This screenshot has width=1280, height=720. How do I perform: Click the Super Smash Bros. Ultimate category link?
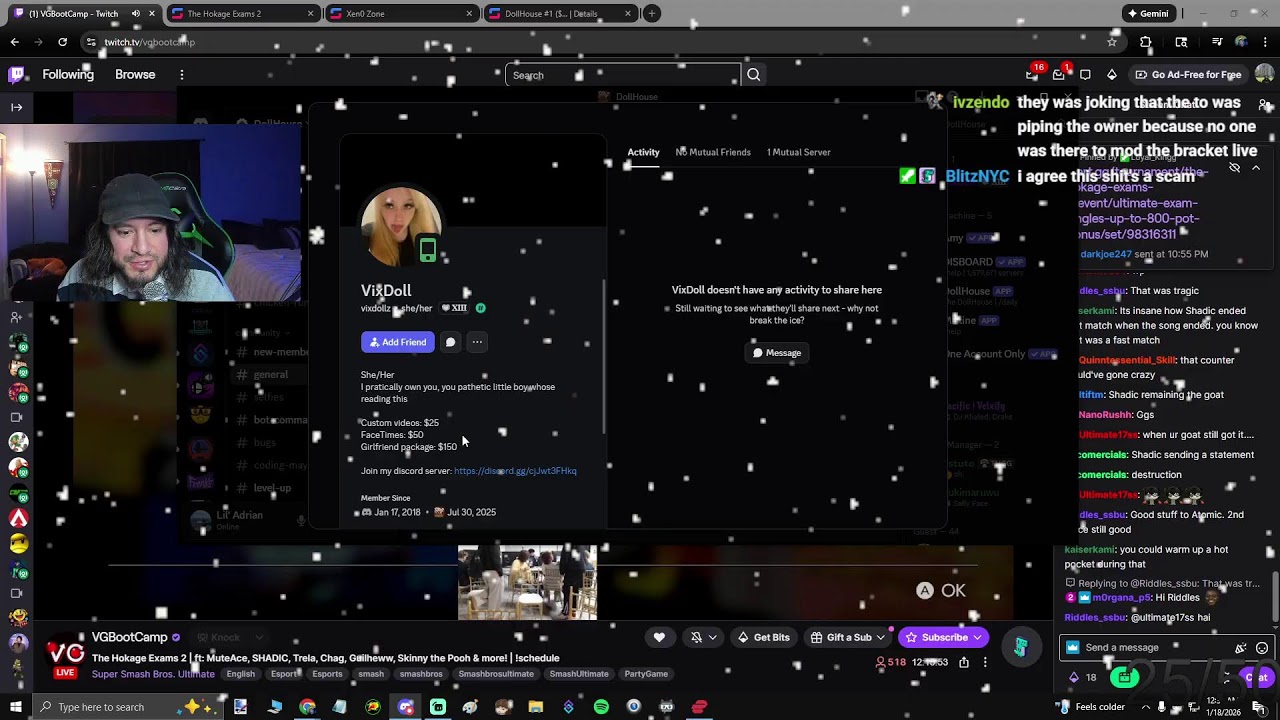click(x=153, y=674)
